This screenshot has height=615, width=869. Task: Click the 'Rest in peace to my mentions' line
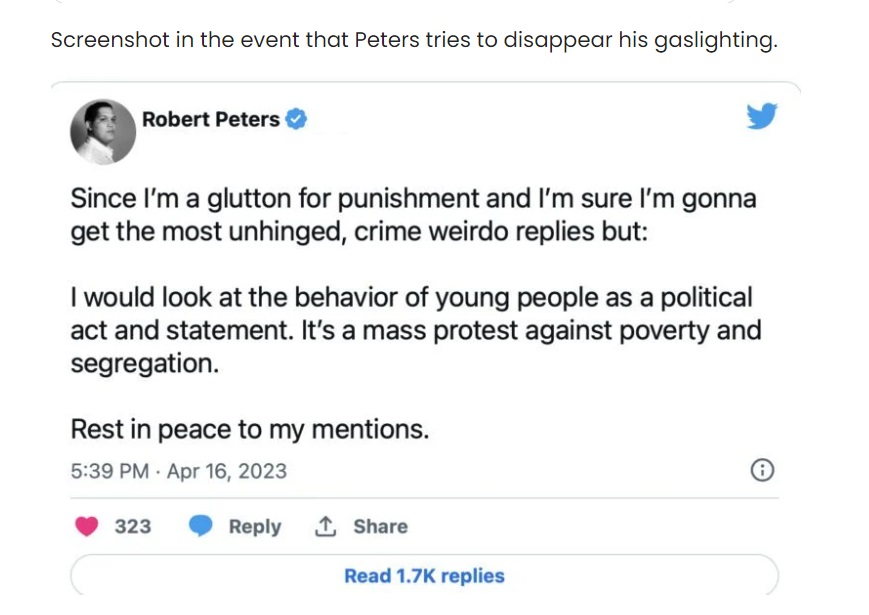tap(250, 429)
